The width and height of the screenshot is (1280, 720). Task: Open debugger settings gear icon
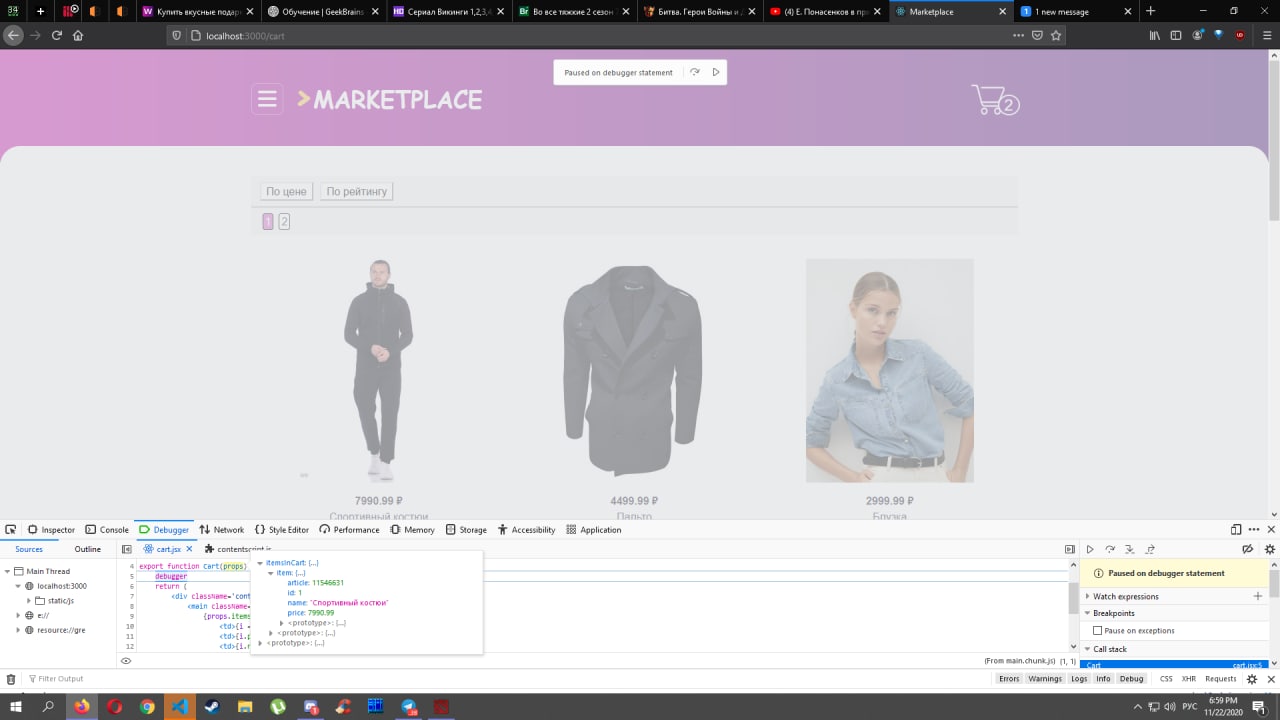(x=1270, y=549)
